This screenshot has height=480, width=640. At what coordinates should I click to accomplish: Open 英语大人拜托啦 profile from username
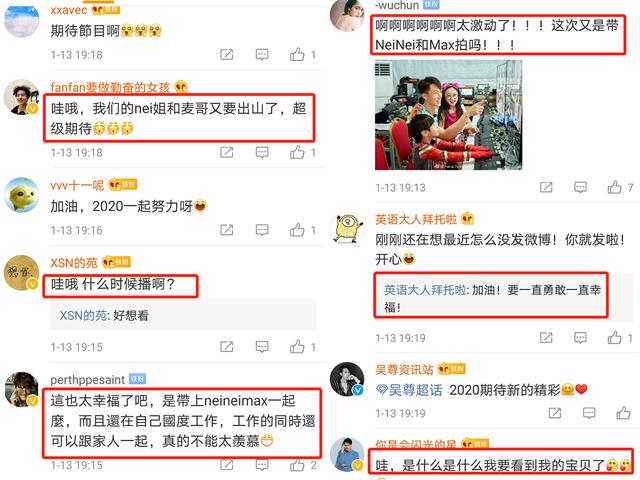point(416,219)
